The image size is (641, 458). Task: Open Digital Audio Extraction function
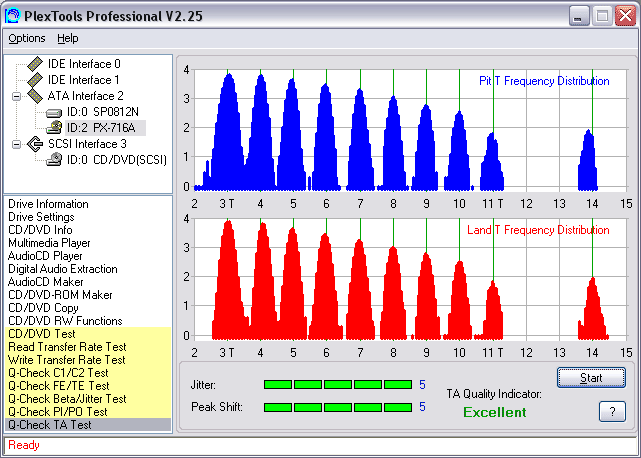(63, 269)
